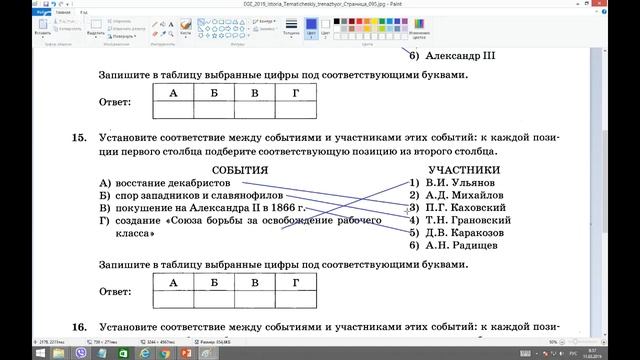
Task: Click the Обрезать crop button
Action: coord(120,21)
